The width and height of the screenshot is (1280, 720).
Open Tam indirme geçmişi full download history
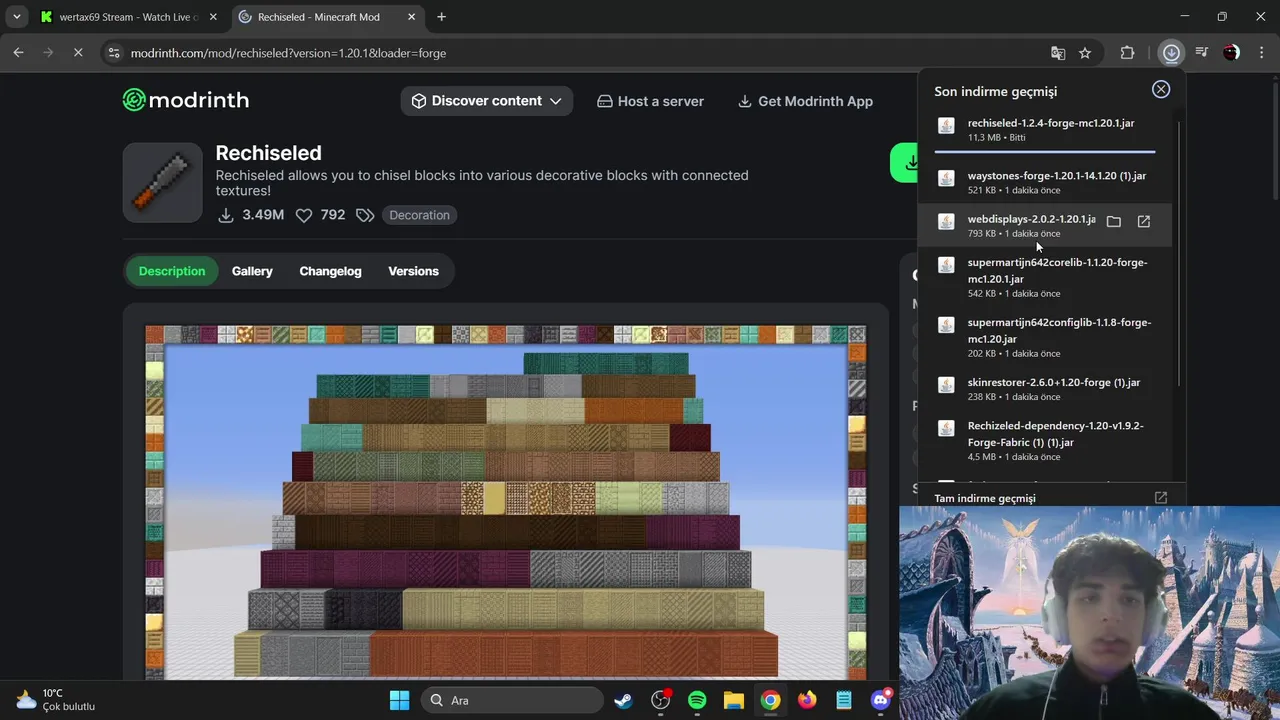coord(985,498)
